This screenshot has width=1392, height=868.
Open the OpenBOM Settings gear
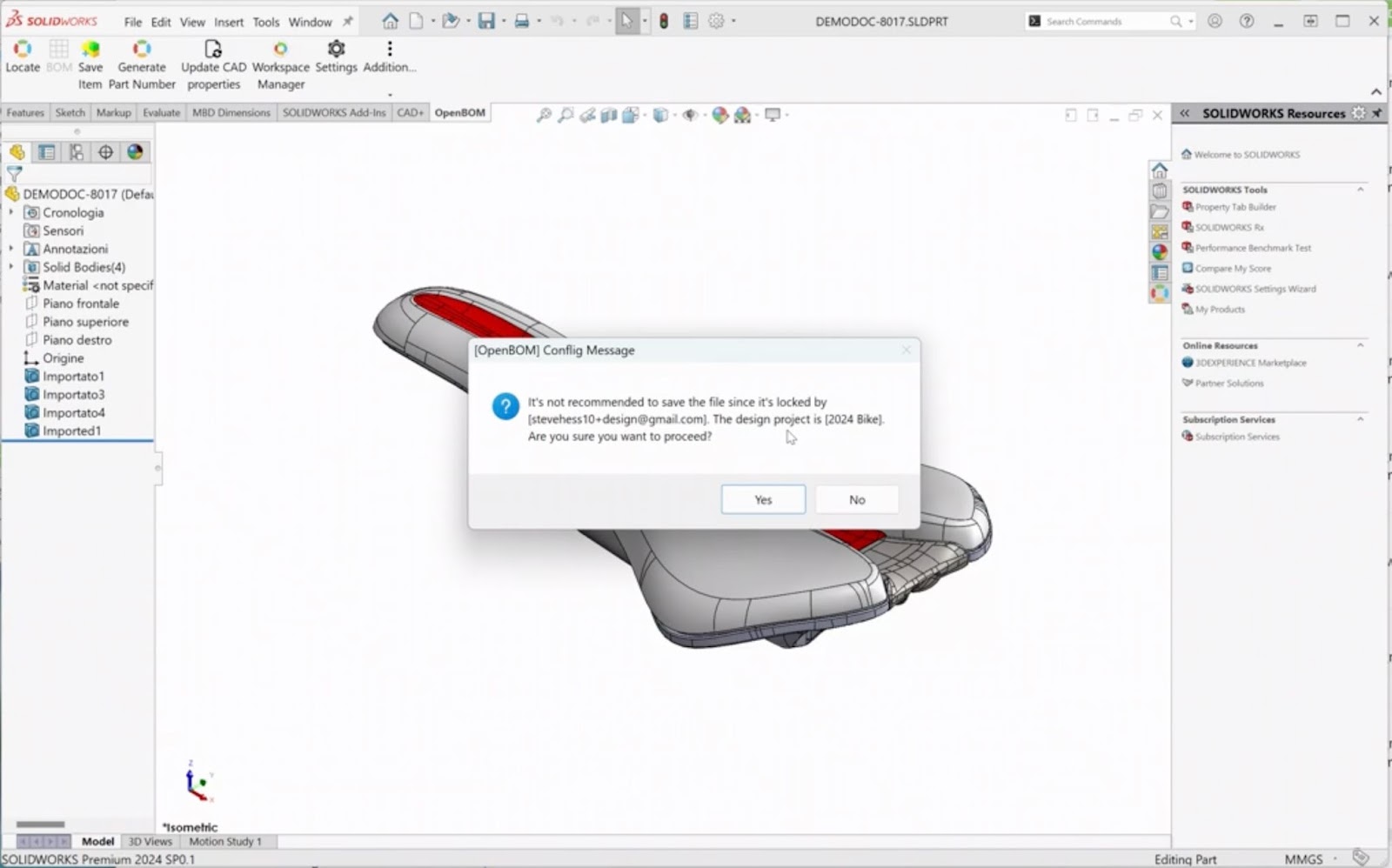click(x=336, y=49)
